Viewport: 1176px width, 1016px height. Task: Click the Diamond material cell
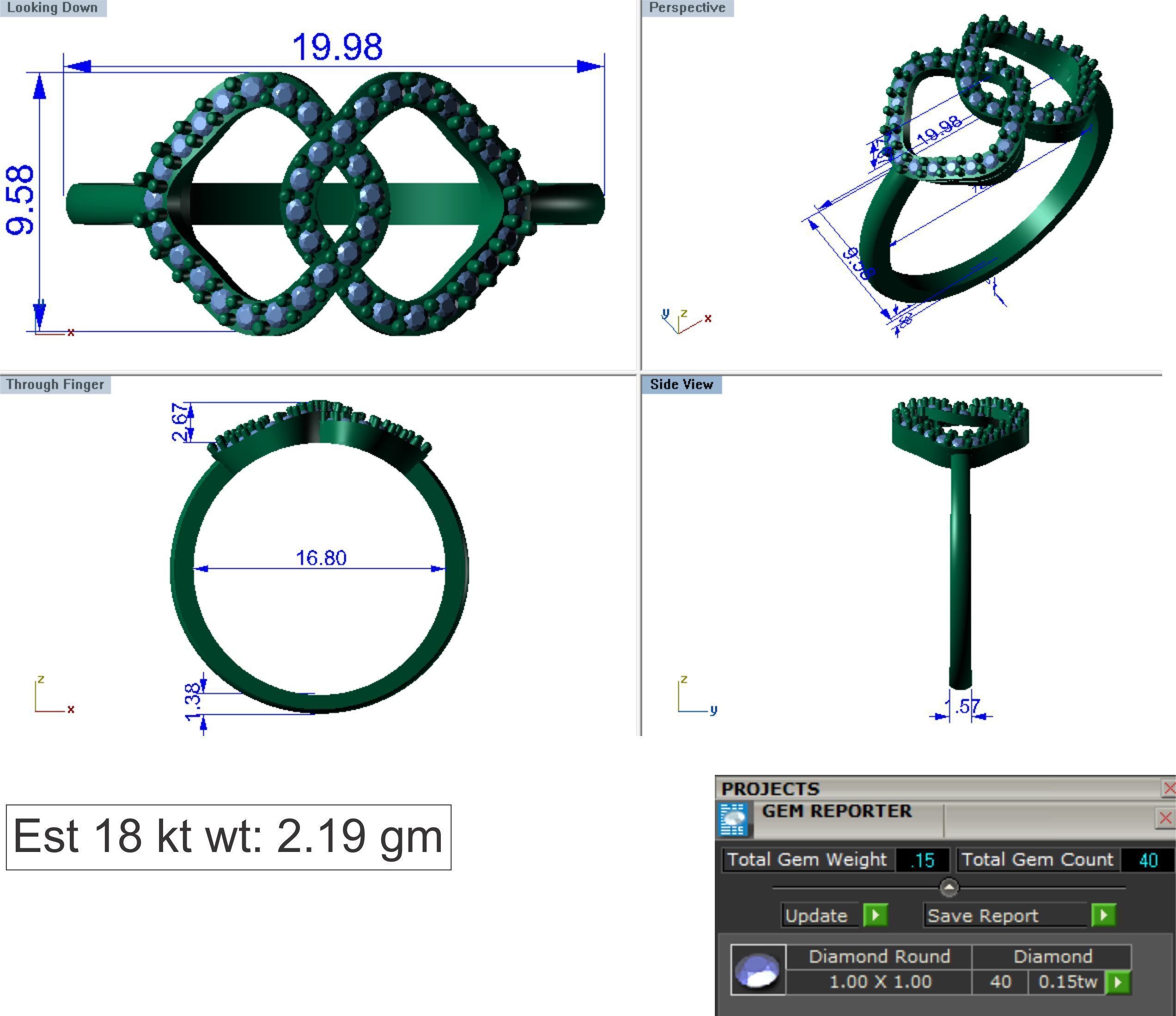(x=1053, y=957)
